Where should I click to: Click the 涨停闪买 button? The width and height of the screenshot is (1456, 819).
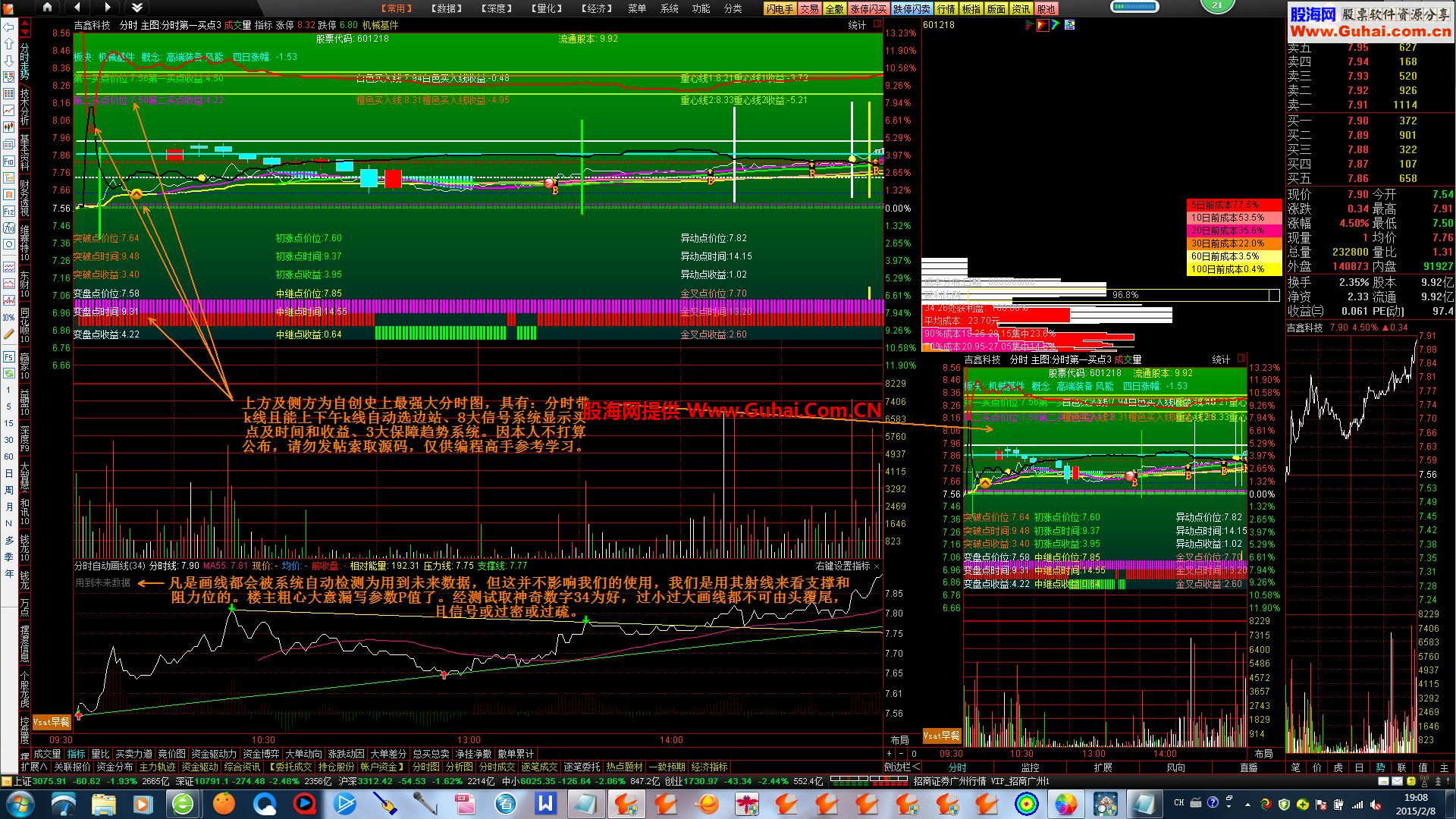pyautogui.click(x=868, y=9)
